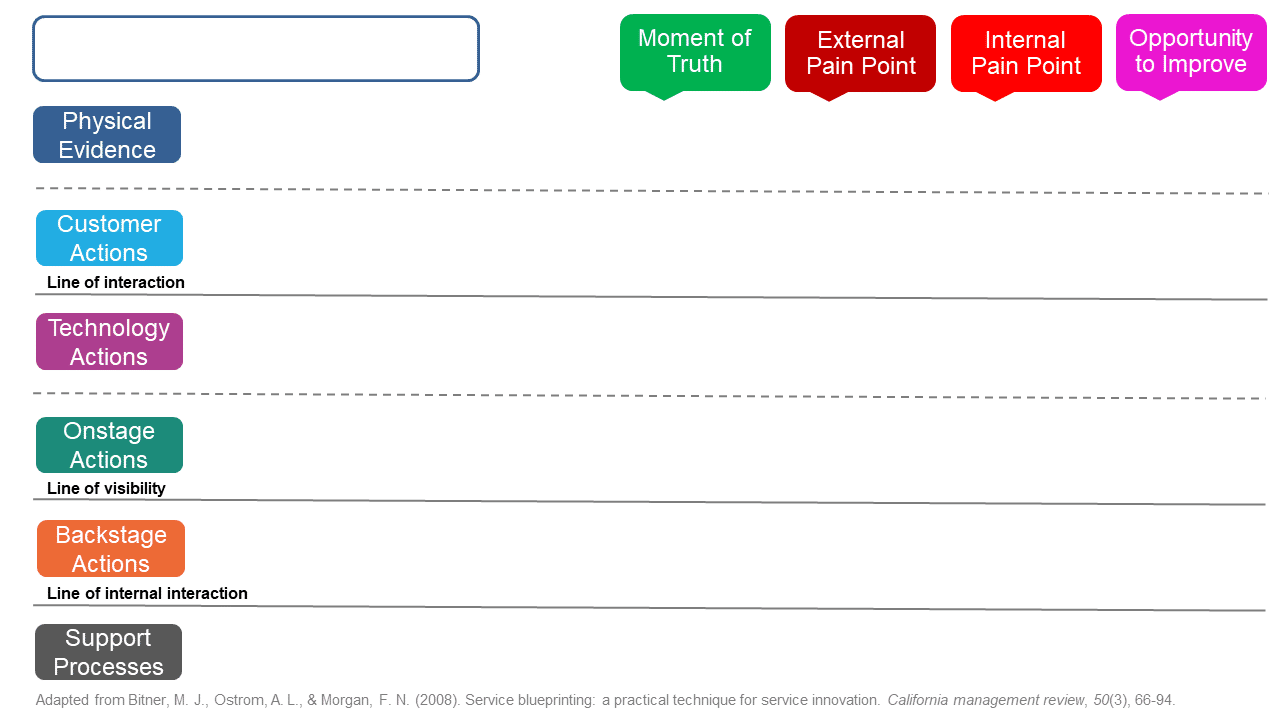This screenshot has height=720, width=1280.
Task: Click the Physical Evidence label box
Action: [x=107, y=135]
